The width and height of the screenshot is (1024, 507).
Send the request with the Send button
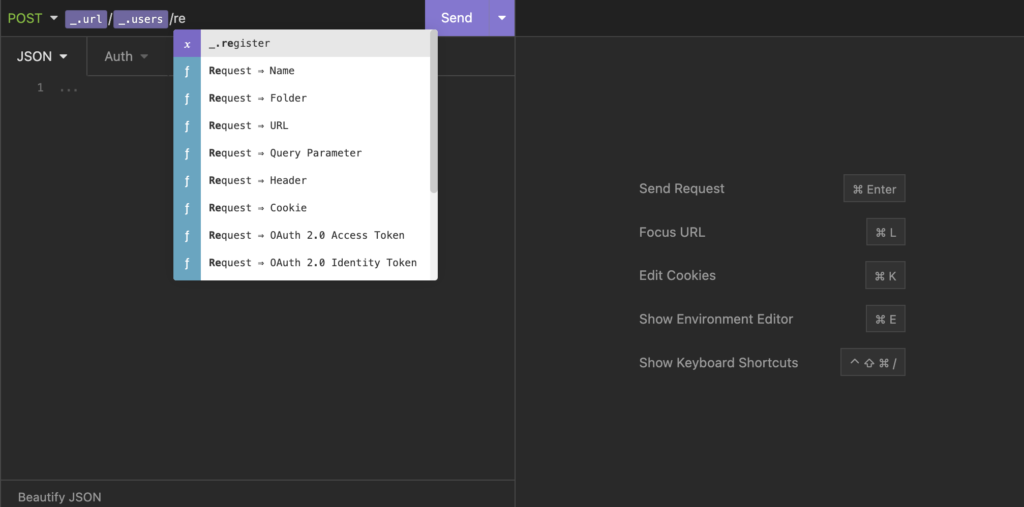(x=456, y=18)
